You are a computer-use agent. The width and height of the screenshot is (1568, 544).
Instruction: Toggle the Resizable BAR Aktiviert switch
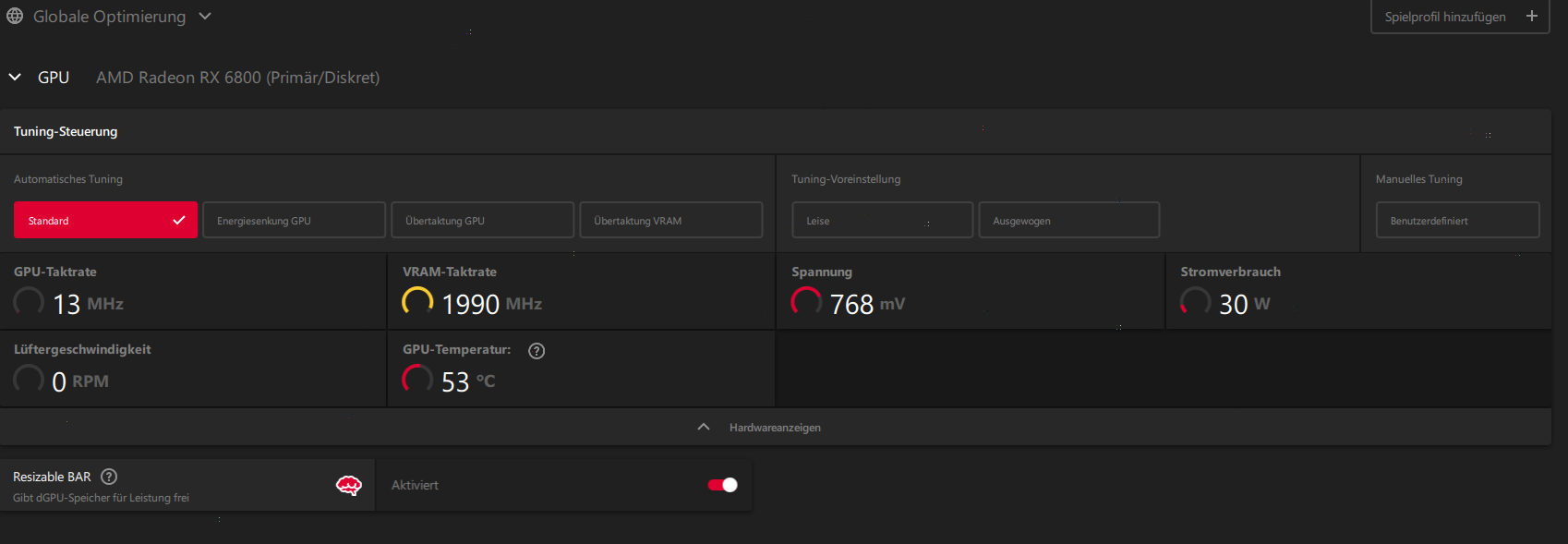point(722,485)
